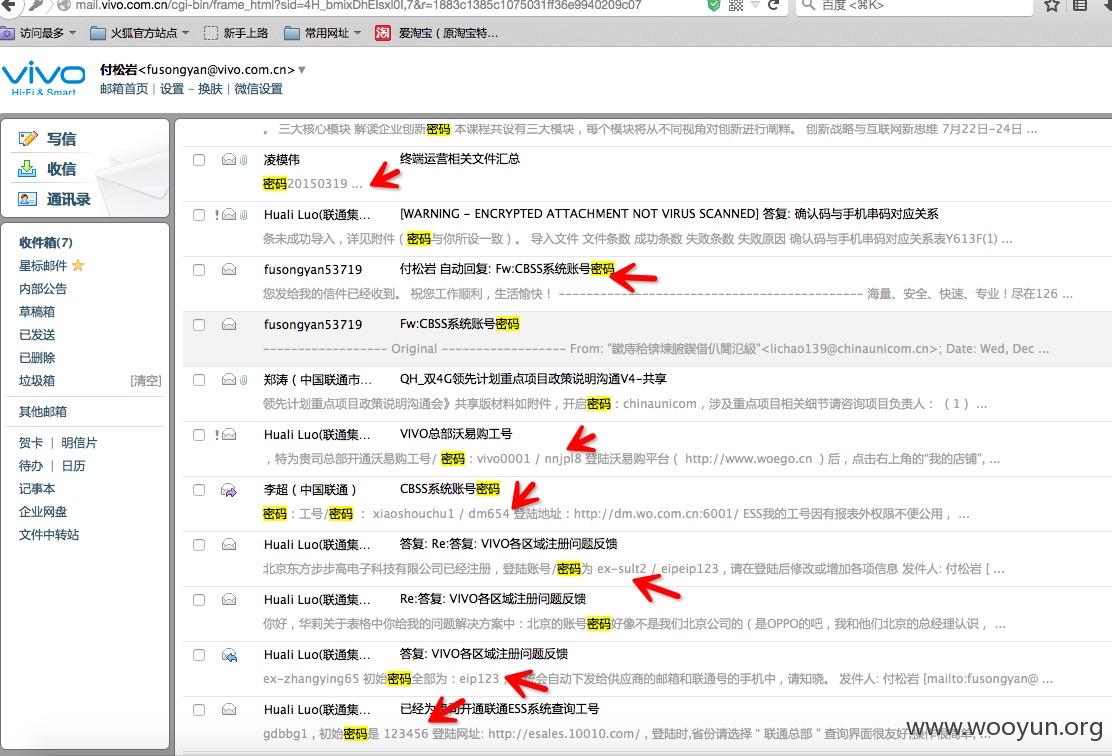Viewport: 1112px width, 756px height.
Task: Open email titled 终端运营相关文件汇总
Action: click(460, 159)
